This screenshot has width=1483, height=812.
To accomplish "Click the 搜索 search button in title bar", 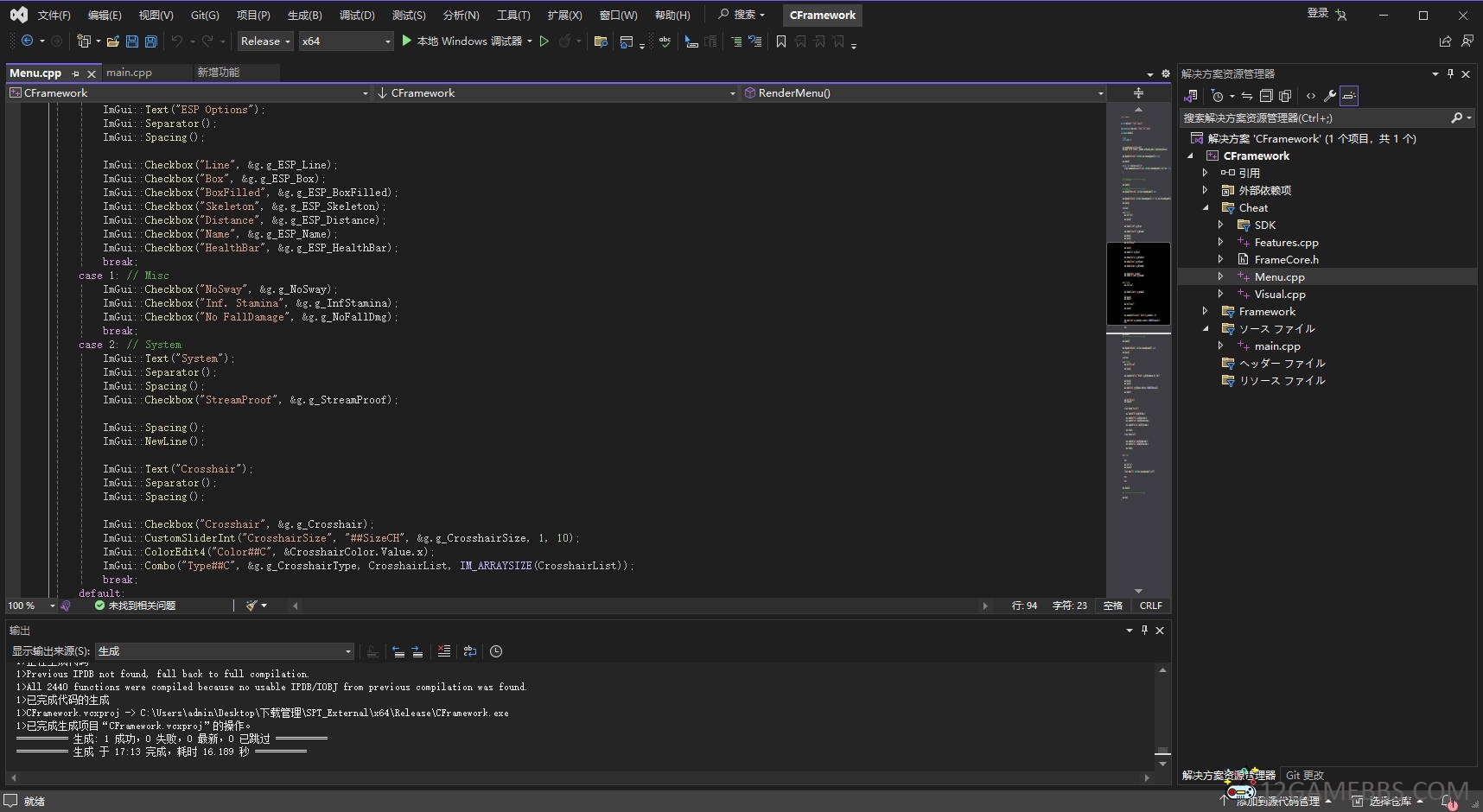I will point(741,15).
